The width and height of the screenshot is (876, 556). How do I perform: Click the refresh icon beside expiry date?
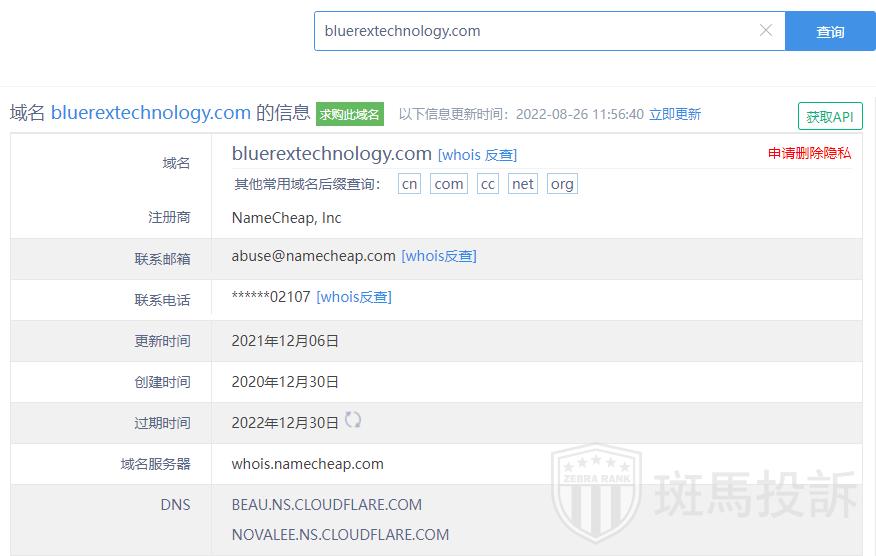pyautogui.click(x=353, y=420)
